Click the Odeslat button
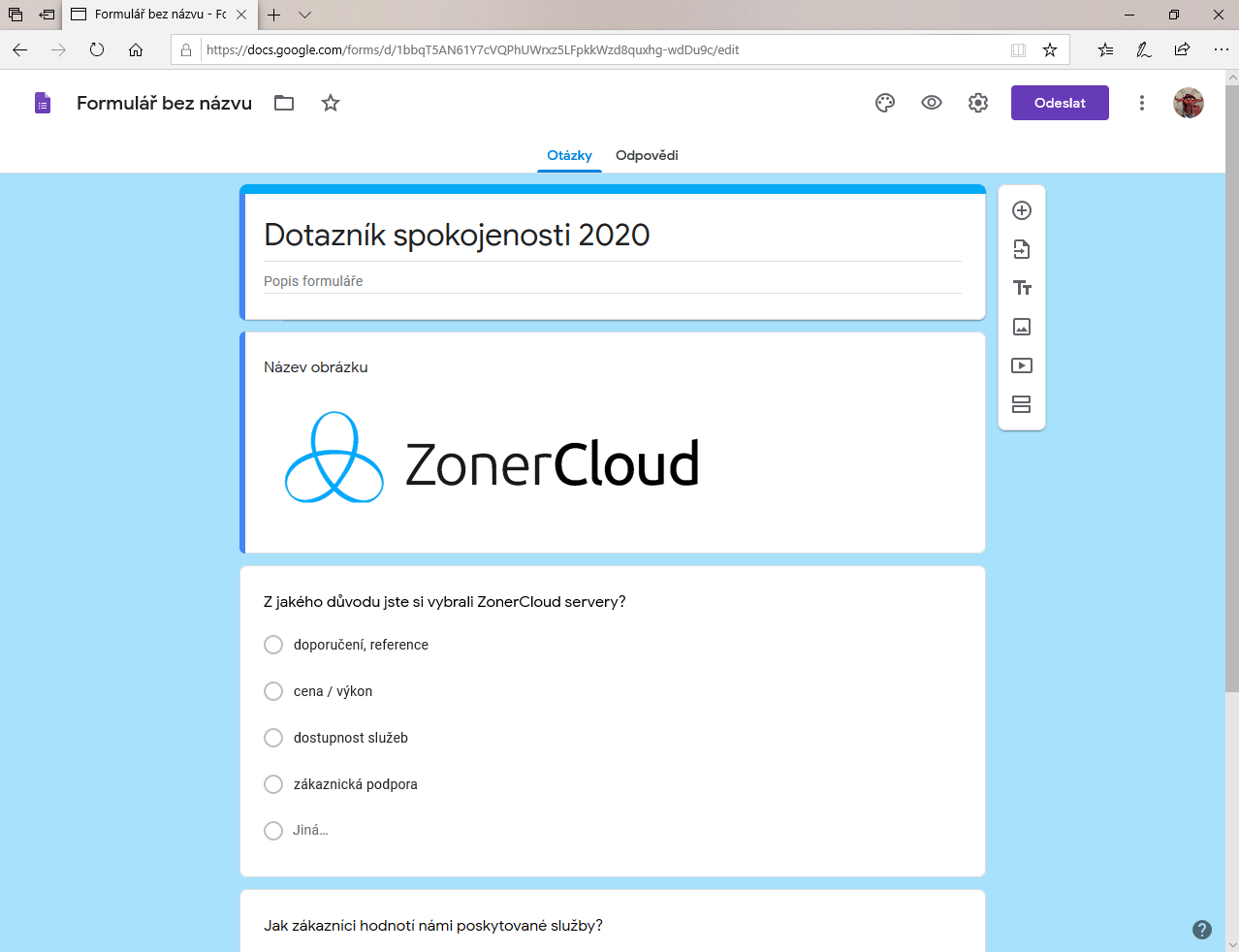Screen dimensions: 1239x952 point(1060,103)
